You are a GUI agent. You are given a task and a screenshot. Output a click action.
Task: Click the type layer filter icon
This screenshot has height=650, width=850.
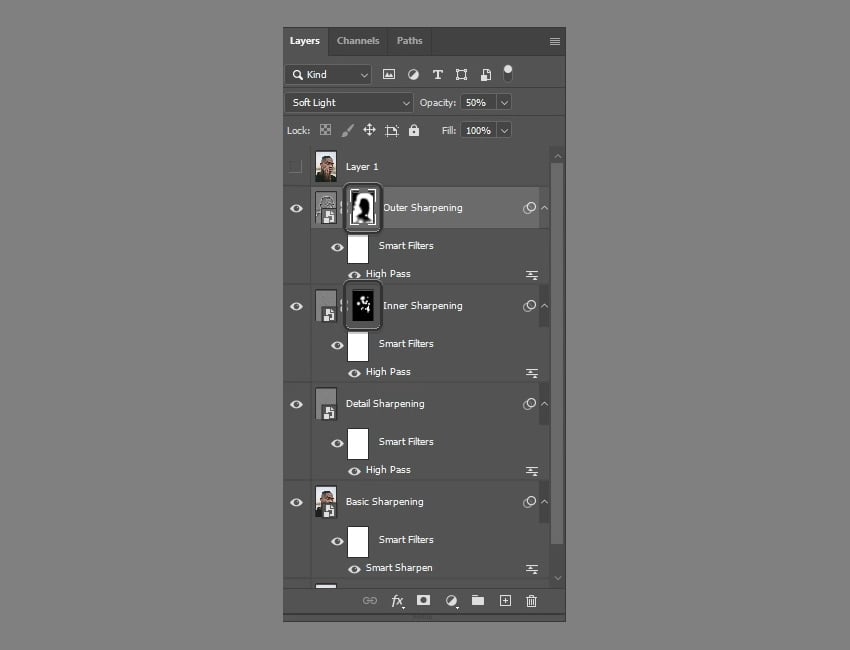pyautogui.click(x=437, y=75)
